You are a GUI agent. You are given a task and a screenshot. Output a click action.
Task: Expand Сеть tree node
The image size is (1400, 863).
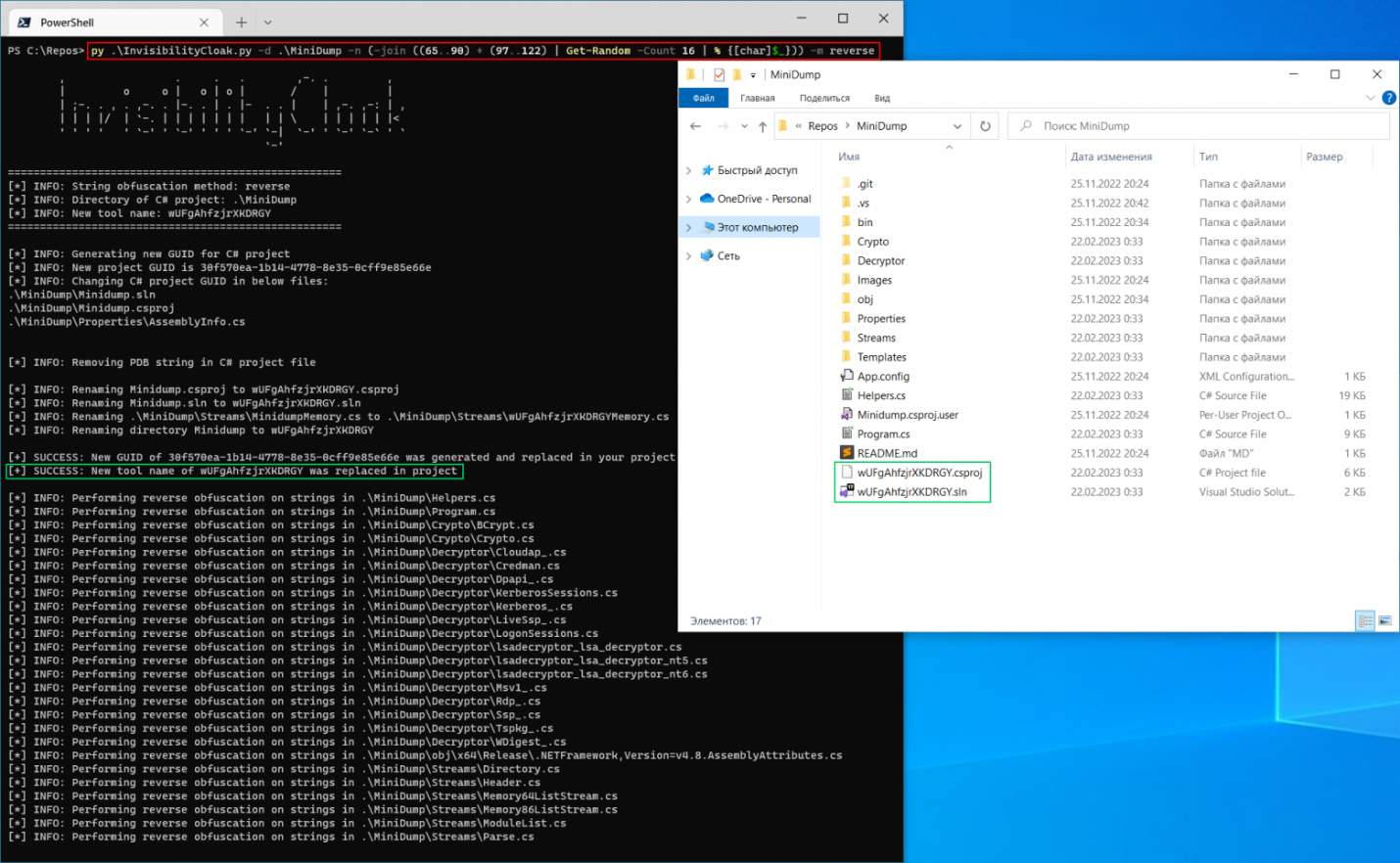click(x=688, y=255)
